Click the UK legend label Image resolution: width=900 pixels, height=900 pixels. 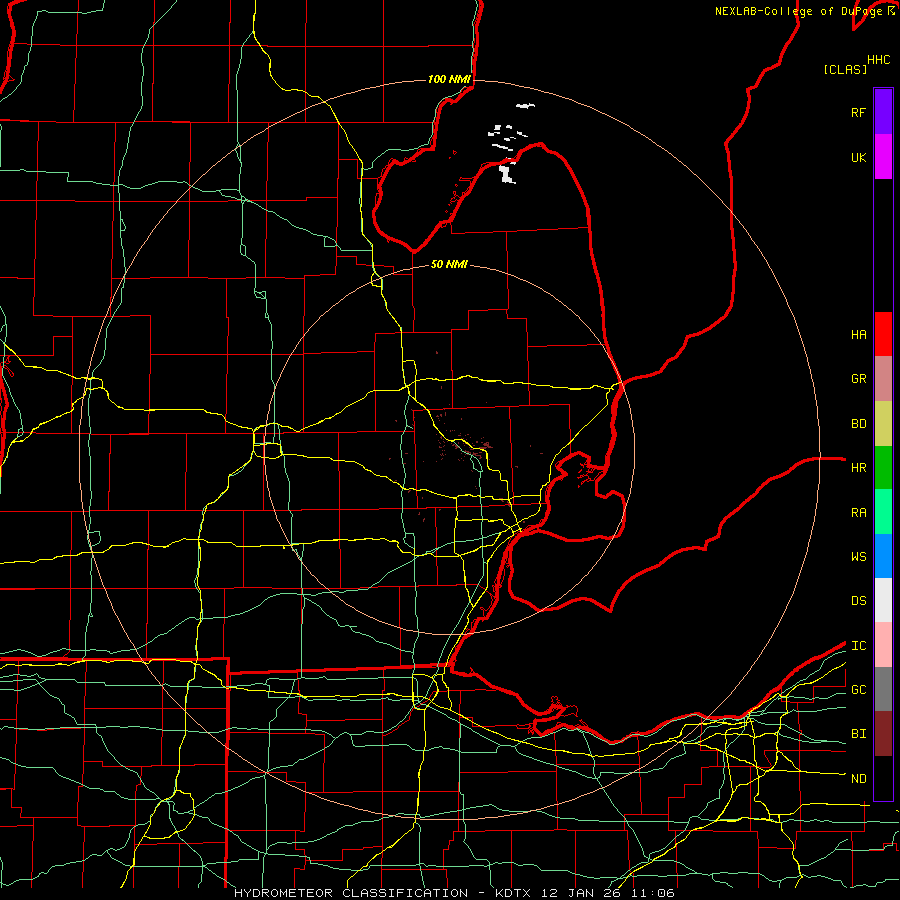858,157
